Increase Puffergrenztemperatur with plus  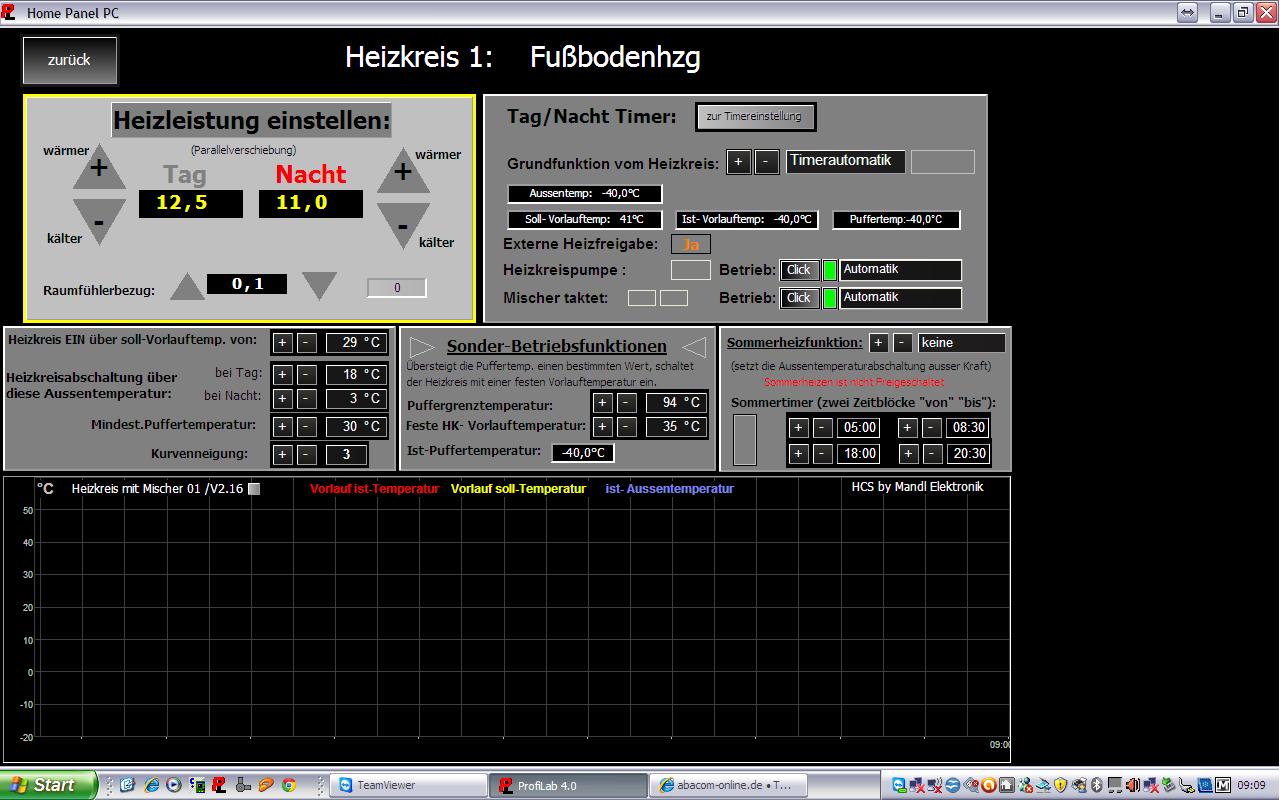click(602, 403)
